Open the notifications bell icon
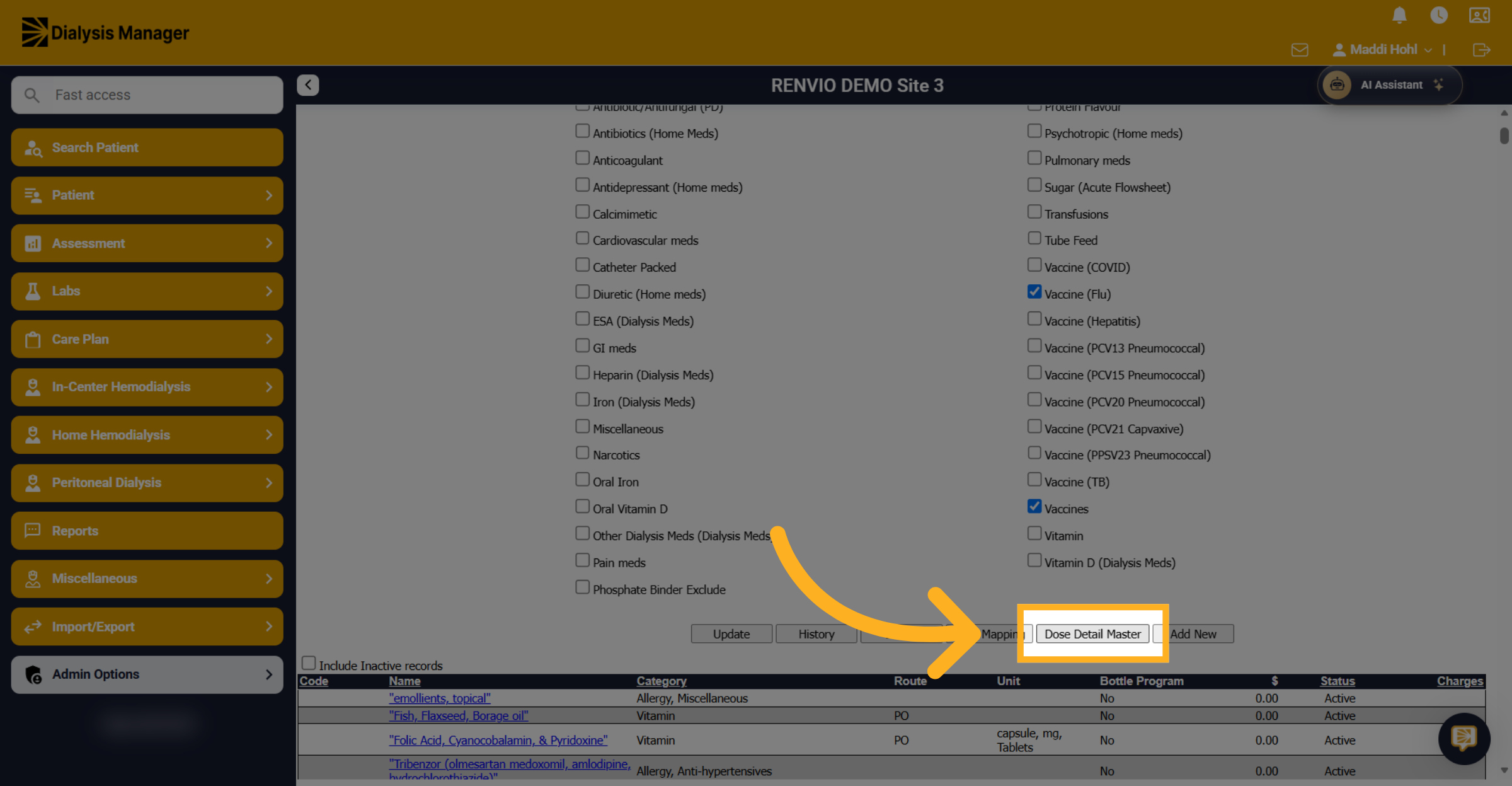 point(1399,15)
